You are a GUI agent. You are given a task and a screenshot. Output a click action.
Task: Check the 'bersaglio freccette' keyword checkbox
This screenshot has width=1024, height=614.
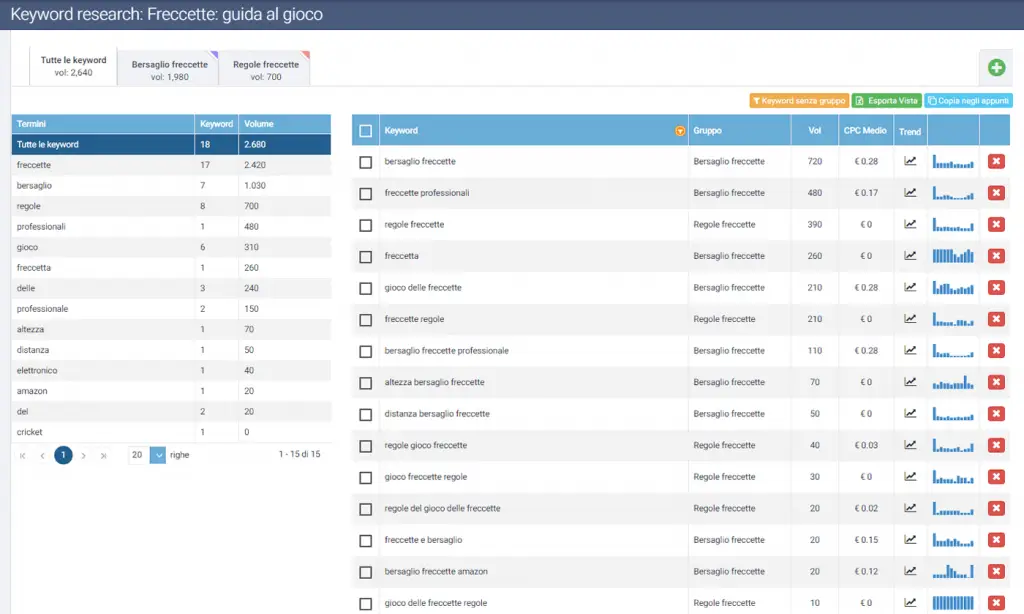click(x=366, y=162)
